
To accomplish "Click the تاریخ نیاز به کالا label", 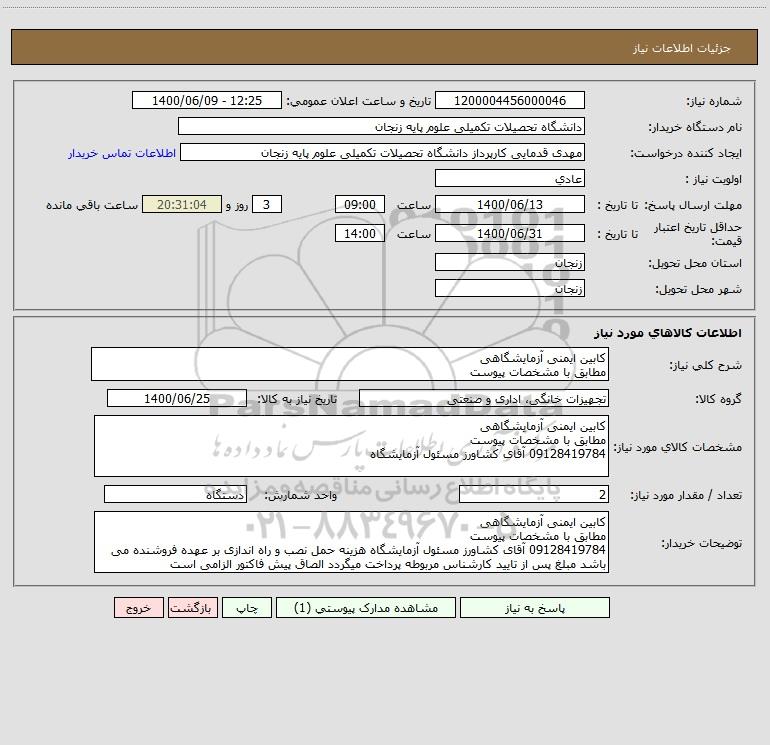I will 298,399.
